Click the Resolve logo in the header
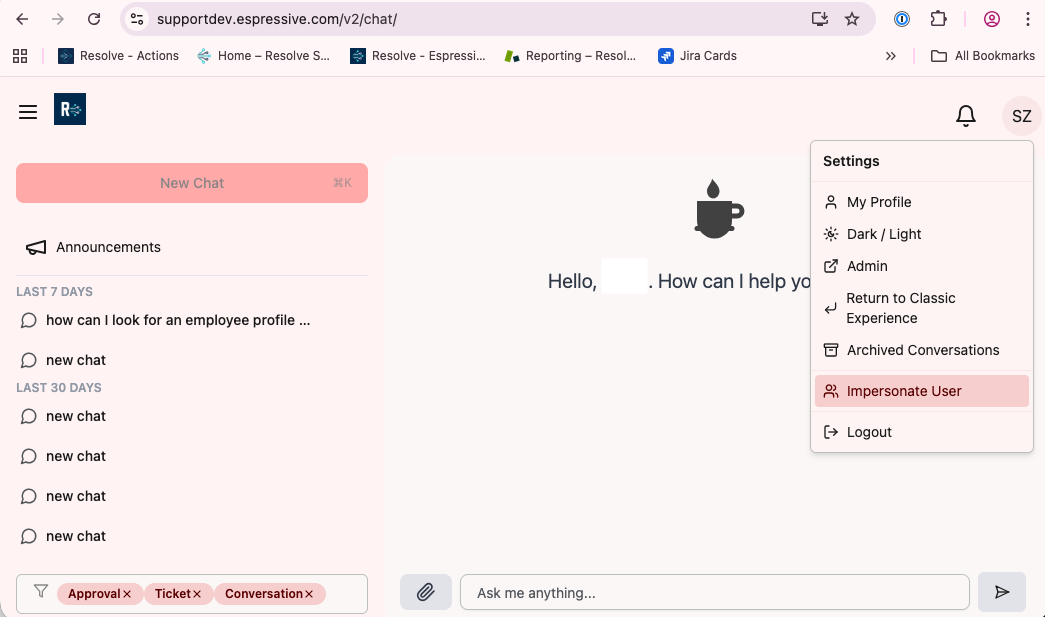The width and height of the screenshot is (1045, 617). [69, 110]
